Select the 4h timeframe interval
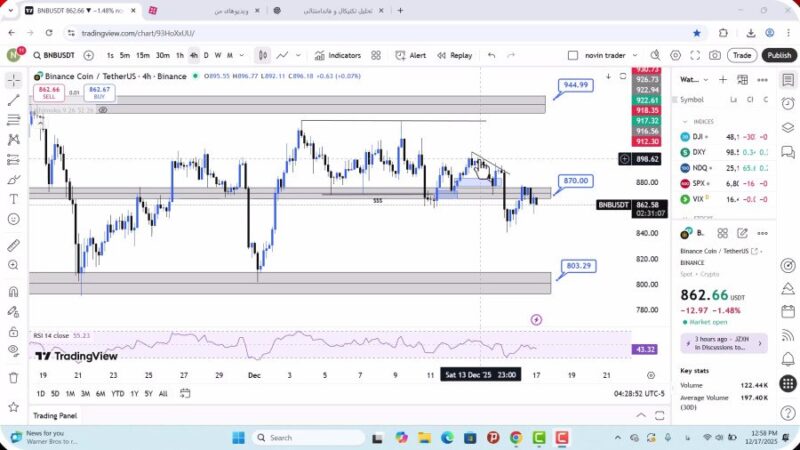Image resolution: width=800 pixels, height=450 pixels. click(x=193, y=56)
